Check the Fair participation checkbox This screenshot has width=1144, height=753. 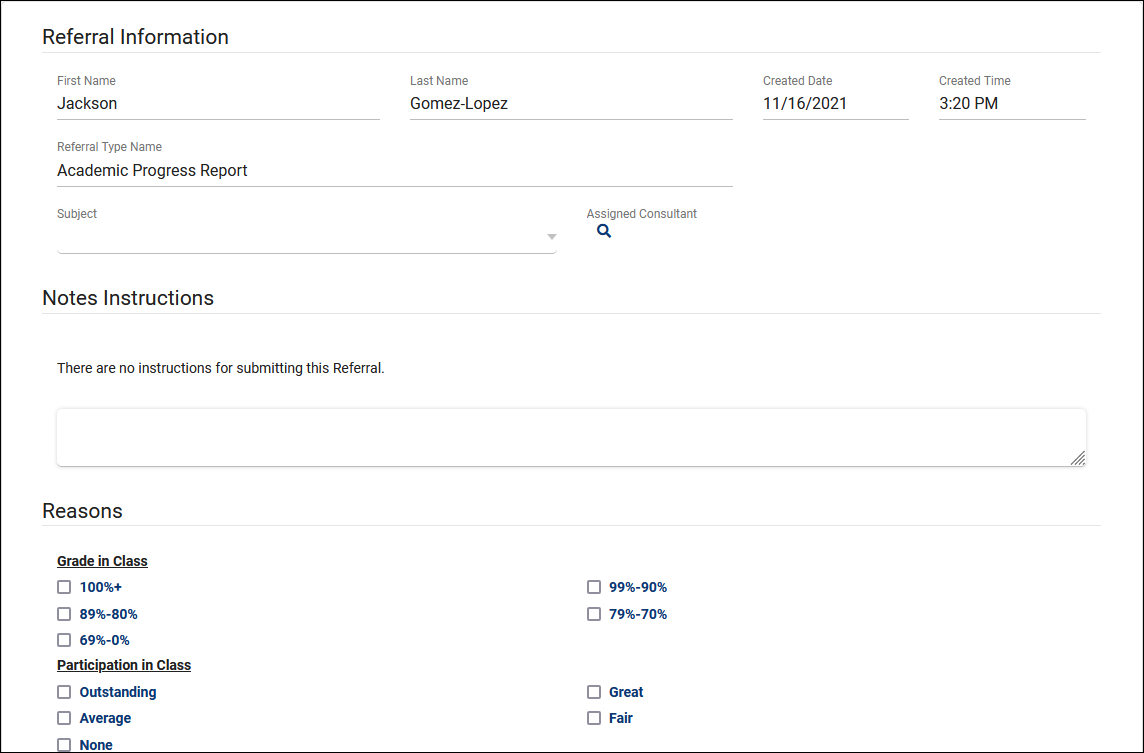pyautogui.click(x=594, y=718)
